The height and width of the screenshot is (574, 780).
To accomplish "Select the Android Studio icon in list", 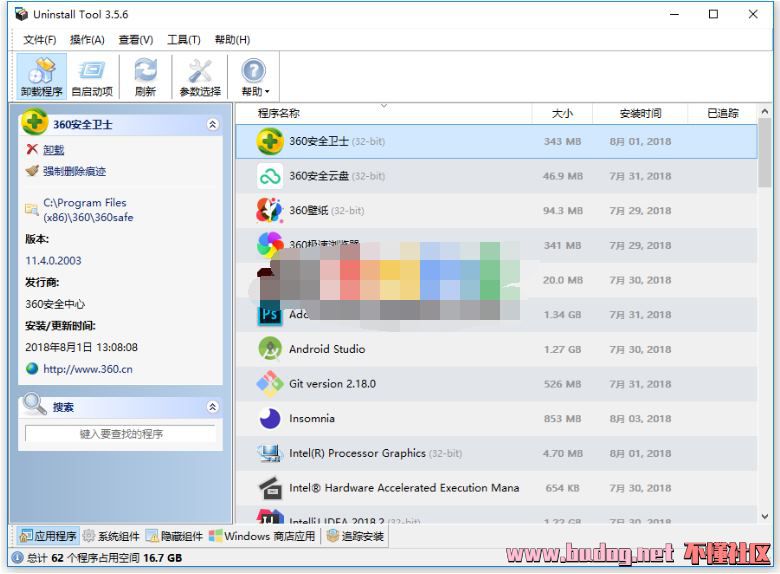I will point(270,349).
